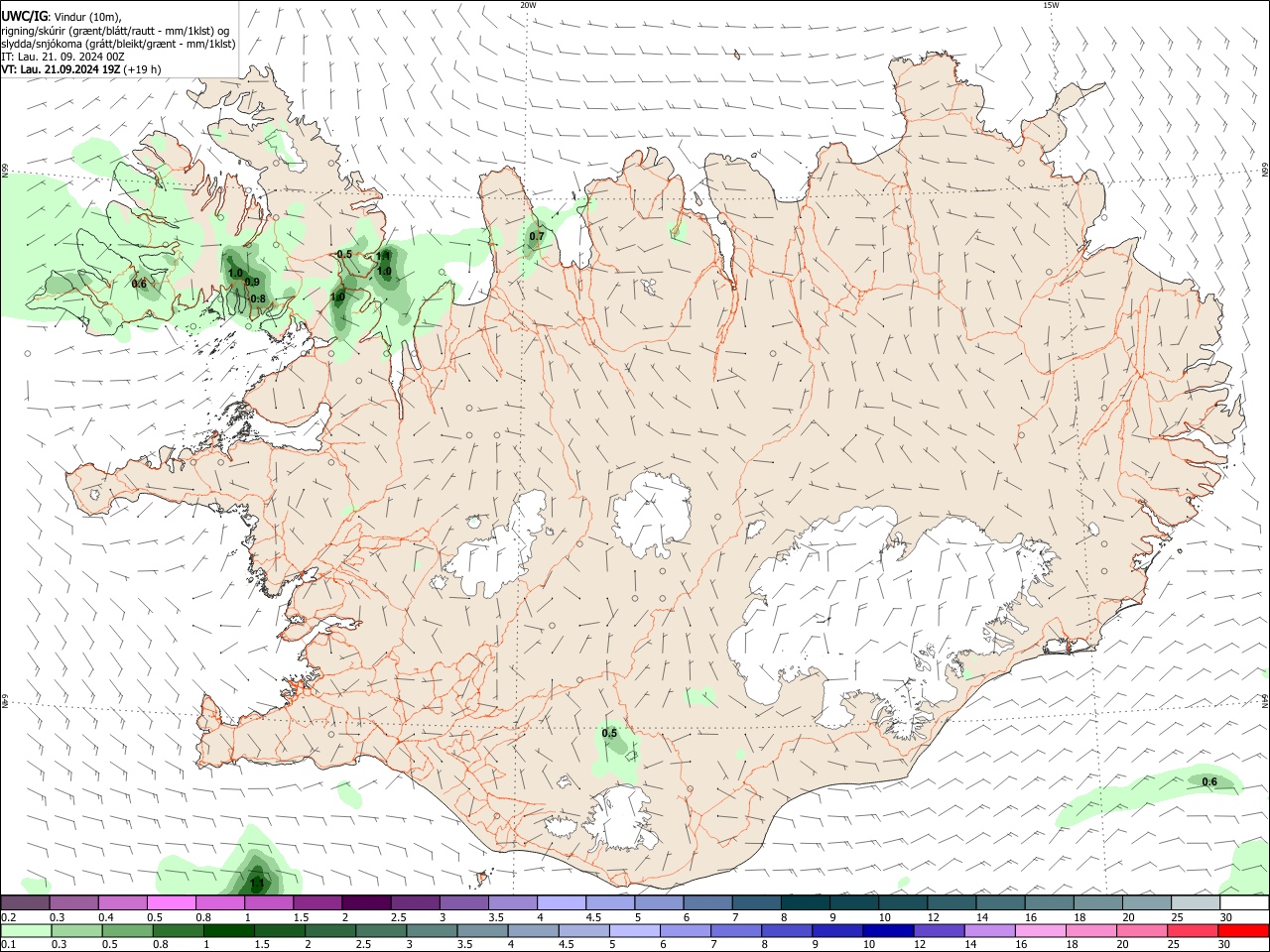Click the '0.1' label on the rain scale
This screenshot has height=952, width=1270.
(x=8, y=945)
